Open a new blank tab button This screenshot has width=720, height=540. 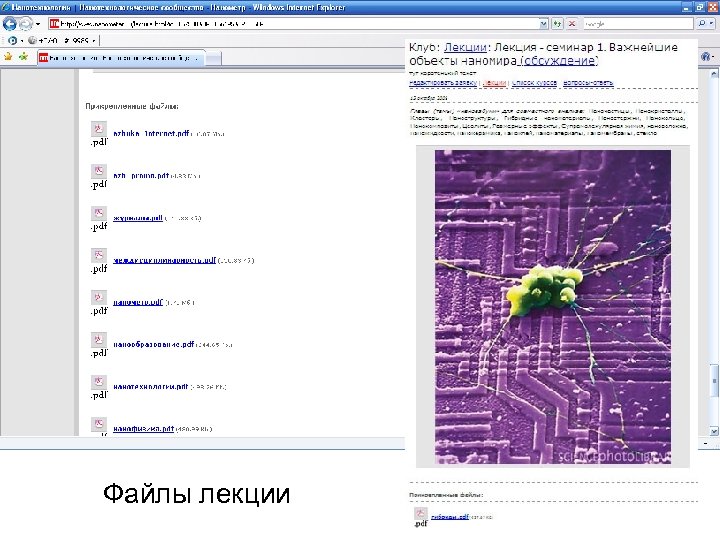point(214,58)
